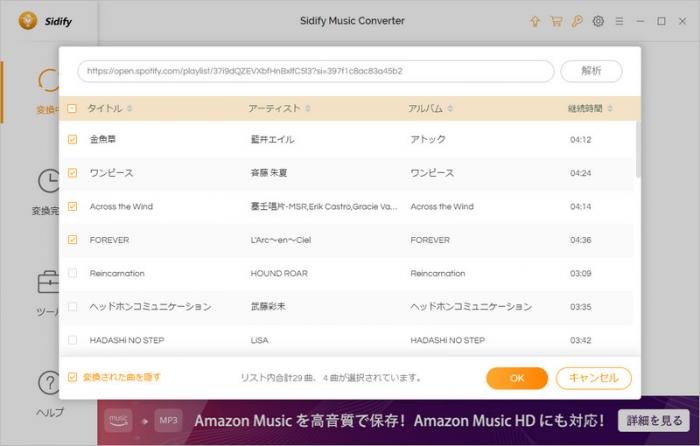This screenshot has width=700, height=446.
Task: Toggle the hide converted songs checkbox
Action: point(72,377)
